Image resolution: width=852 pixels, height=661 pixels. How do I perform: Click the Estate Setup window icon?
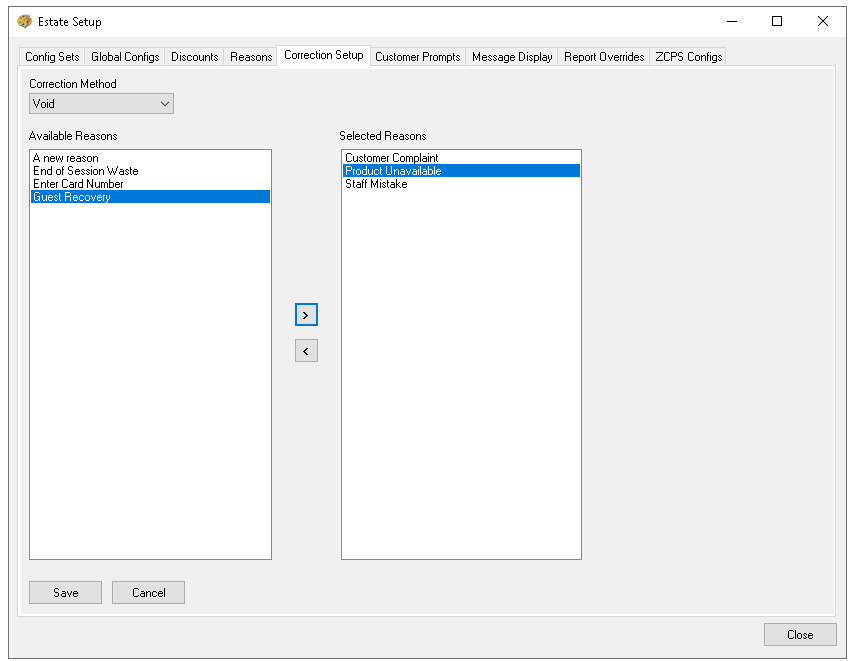coord(25,21)
